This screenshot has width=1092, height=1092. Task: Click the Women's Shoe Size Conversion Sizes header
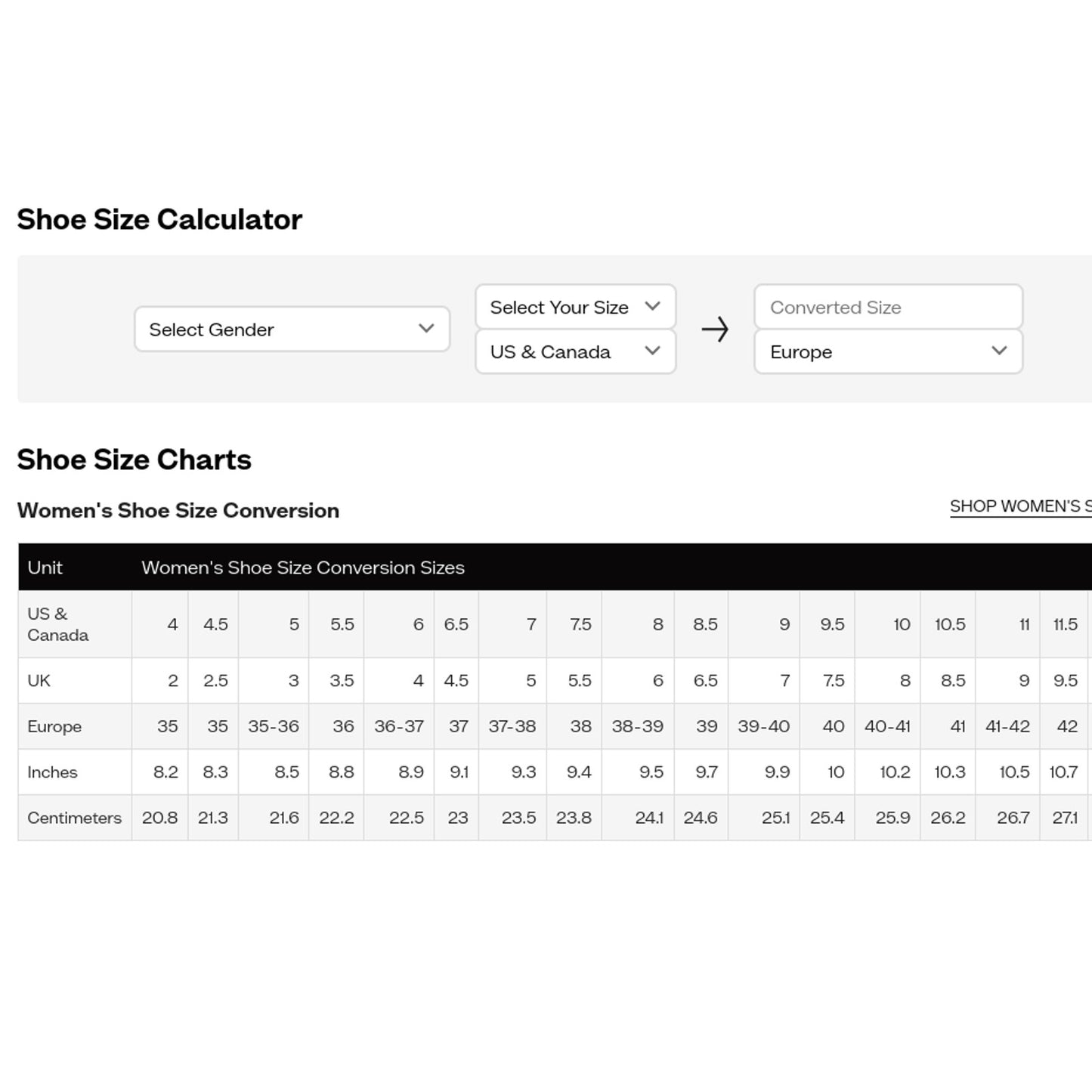click(x=303, y=568)
